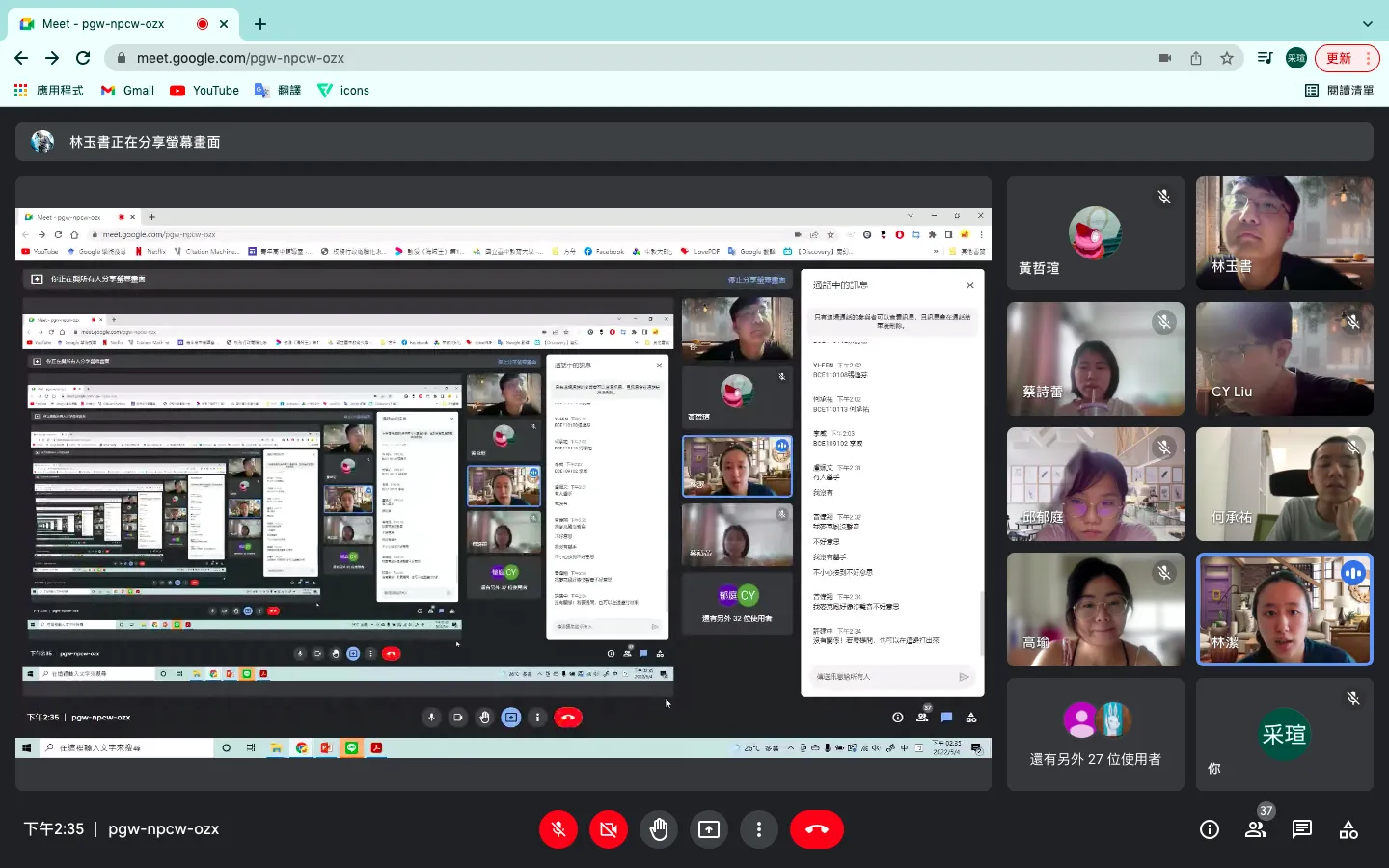
Task: Open 還有另外 27 位使用者 tile
Action: tap(1096, 735)
